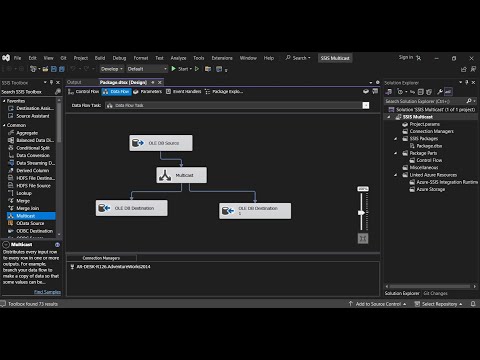Click the Sync with Active Document icon

[413, 92]
